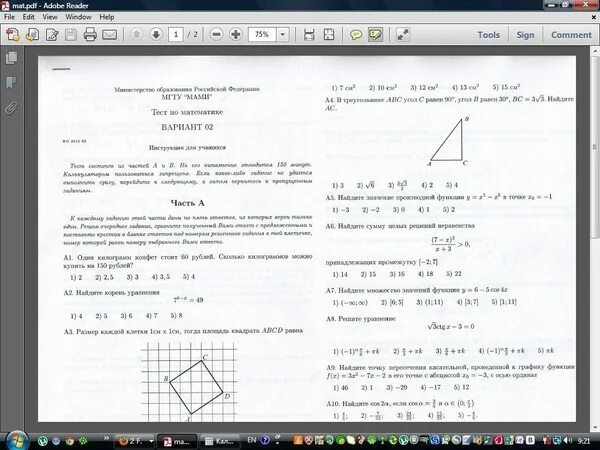The image size is (600, 450).
Task: Click the greyed-out Save floppy icon
Action: tap(71, 35)
